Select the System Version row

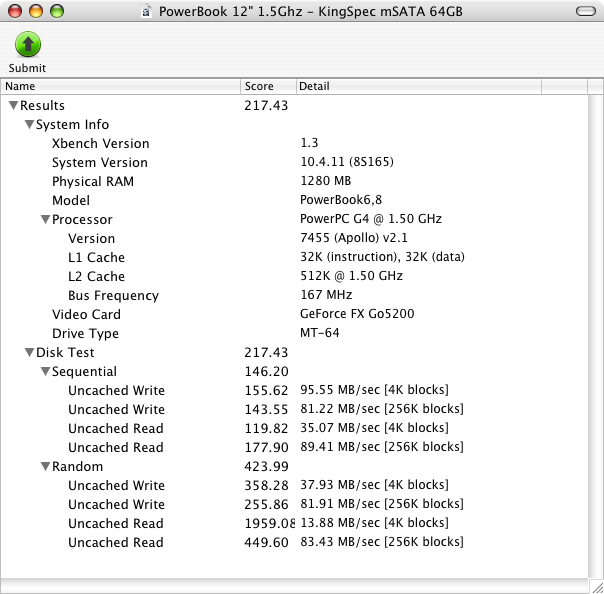(294, 162)
